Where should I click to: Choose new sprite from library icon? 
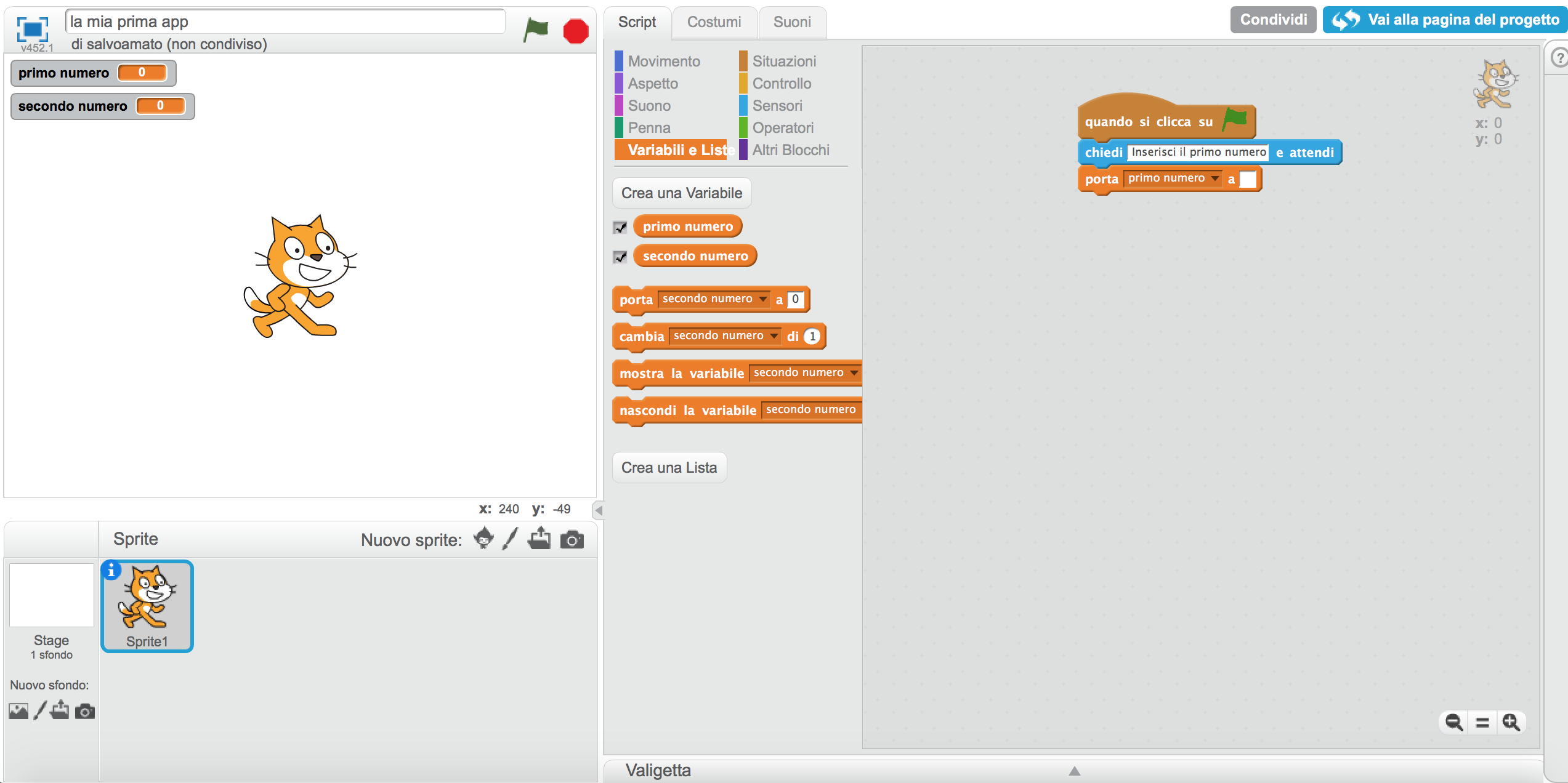[484, 539]
